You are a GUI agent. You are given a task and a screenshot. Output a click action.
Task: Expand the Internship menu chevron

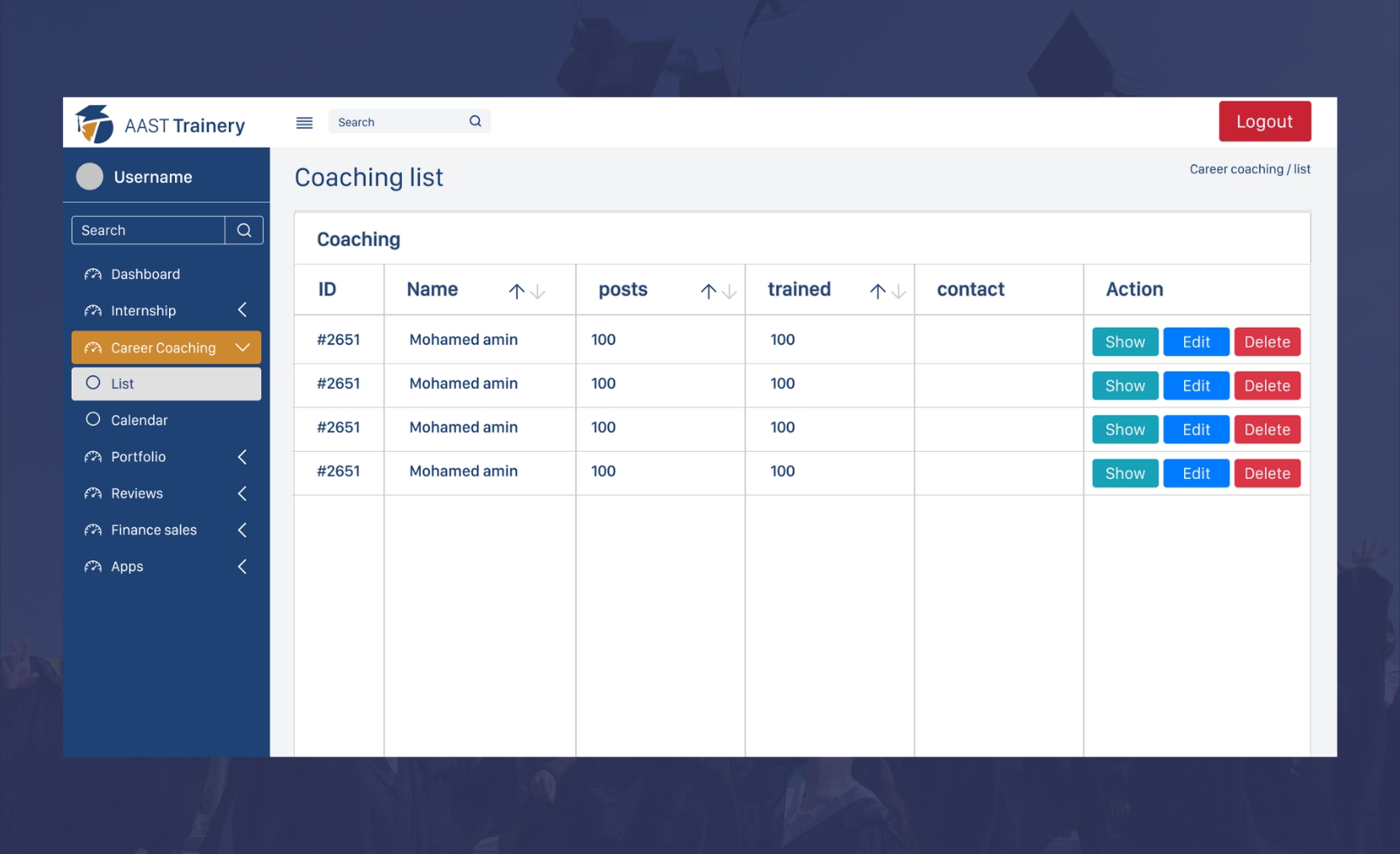[x=242, y=310]
